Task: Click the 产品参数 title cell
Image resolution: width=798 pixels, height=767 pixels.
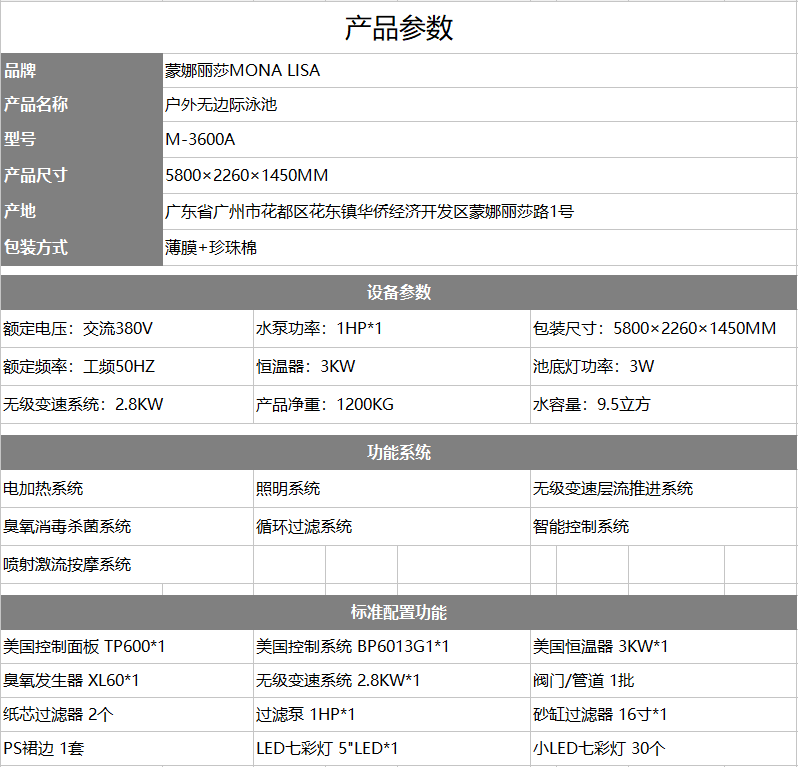Action: (x=398, y=28)
